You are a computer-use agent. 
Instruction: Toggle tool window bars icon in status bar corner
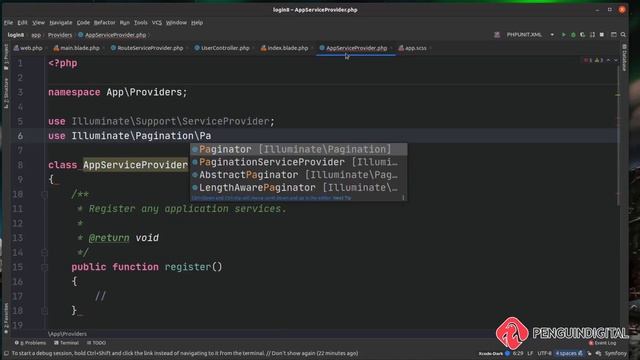(6, 353)
